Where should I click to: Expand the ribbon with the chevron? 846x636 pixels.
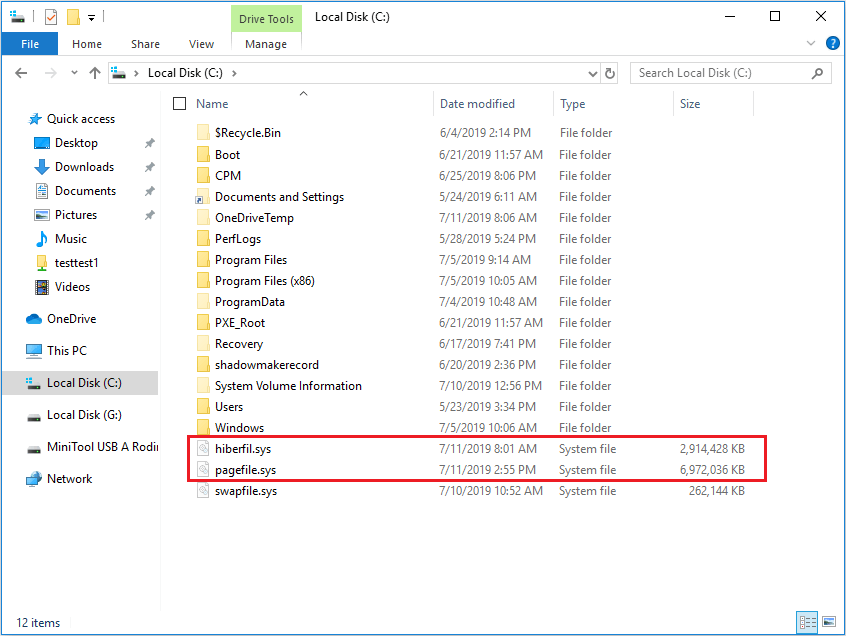pyautogui.click(x=810, y=43)
